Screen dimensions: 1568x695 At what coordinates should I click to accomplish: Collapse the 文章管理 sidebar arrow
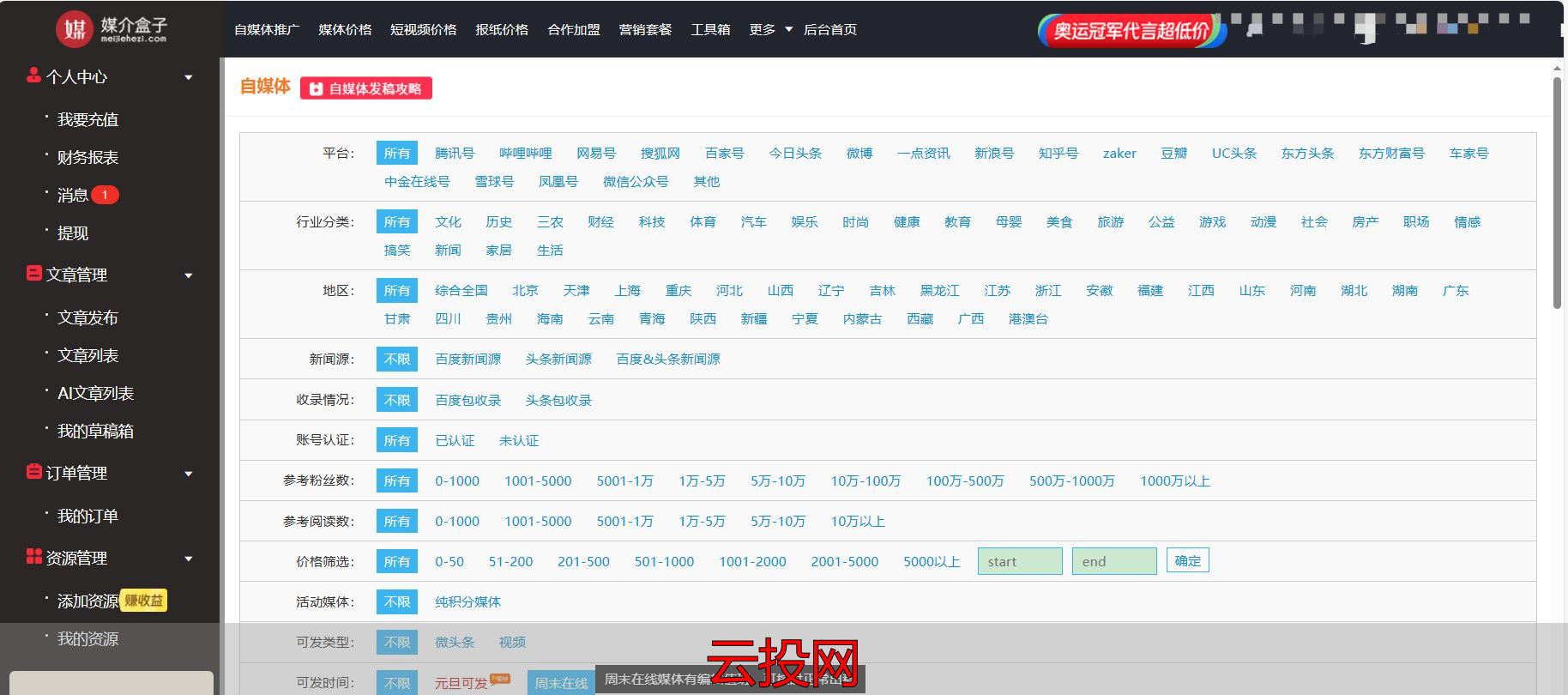189,275
